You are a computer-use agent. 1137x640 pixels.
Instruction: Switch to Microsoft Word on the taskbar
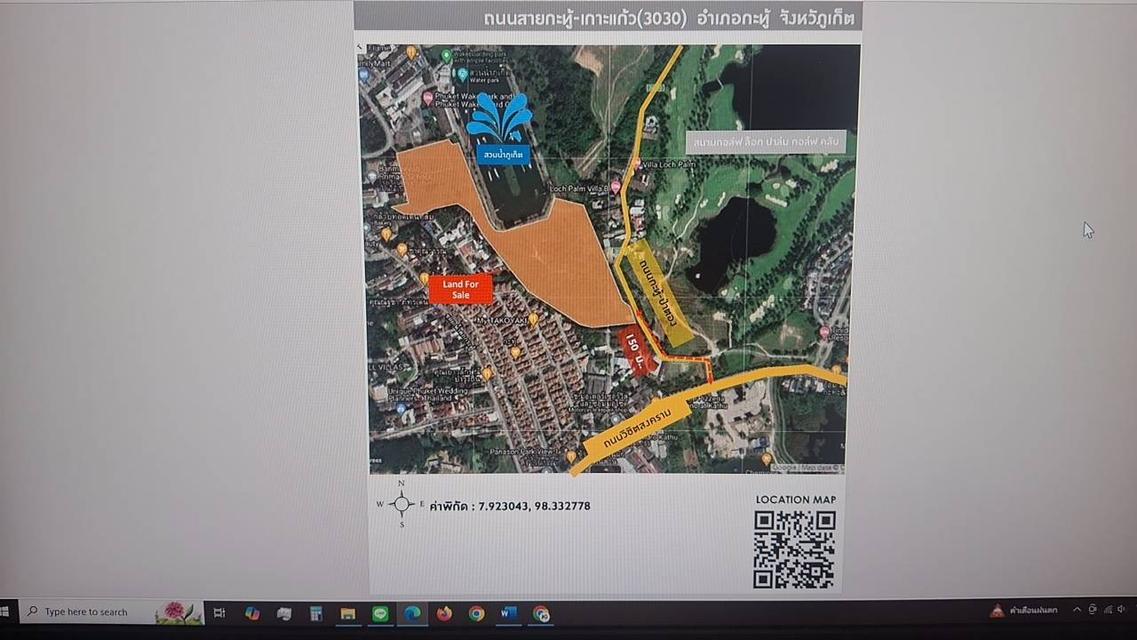point(508,614)
